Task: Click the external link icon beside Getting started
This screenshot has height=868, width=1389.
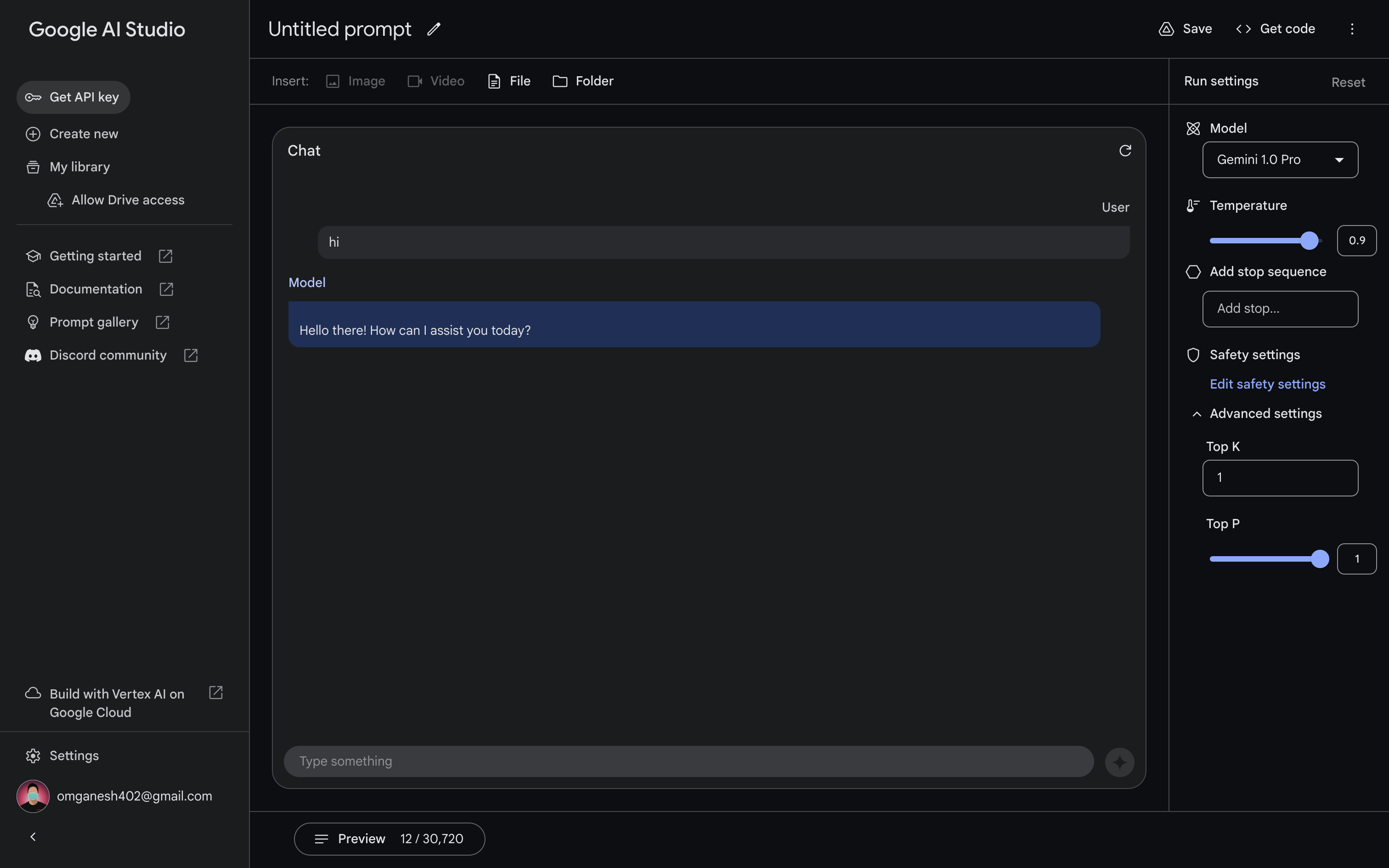Action: pos(165,256)
